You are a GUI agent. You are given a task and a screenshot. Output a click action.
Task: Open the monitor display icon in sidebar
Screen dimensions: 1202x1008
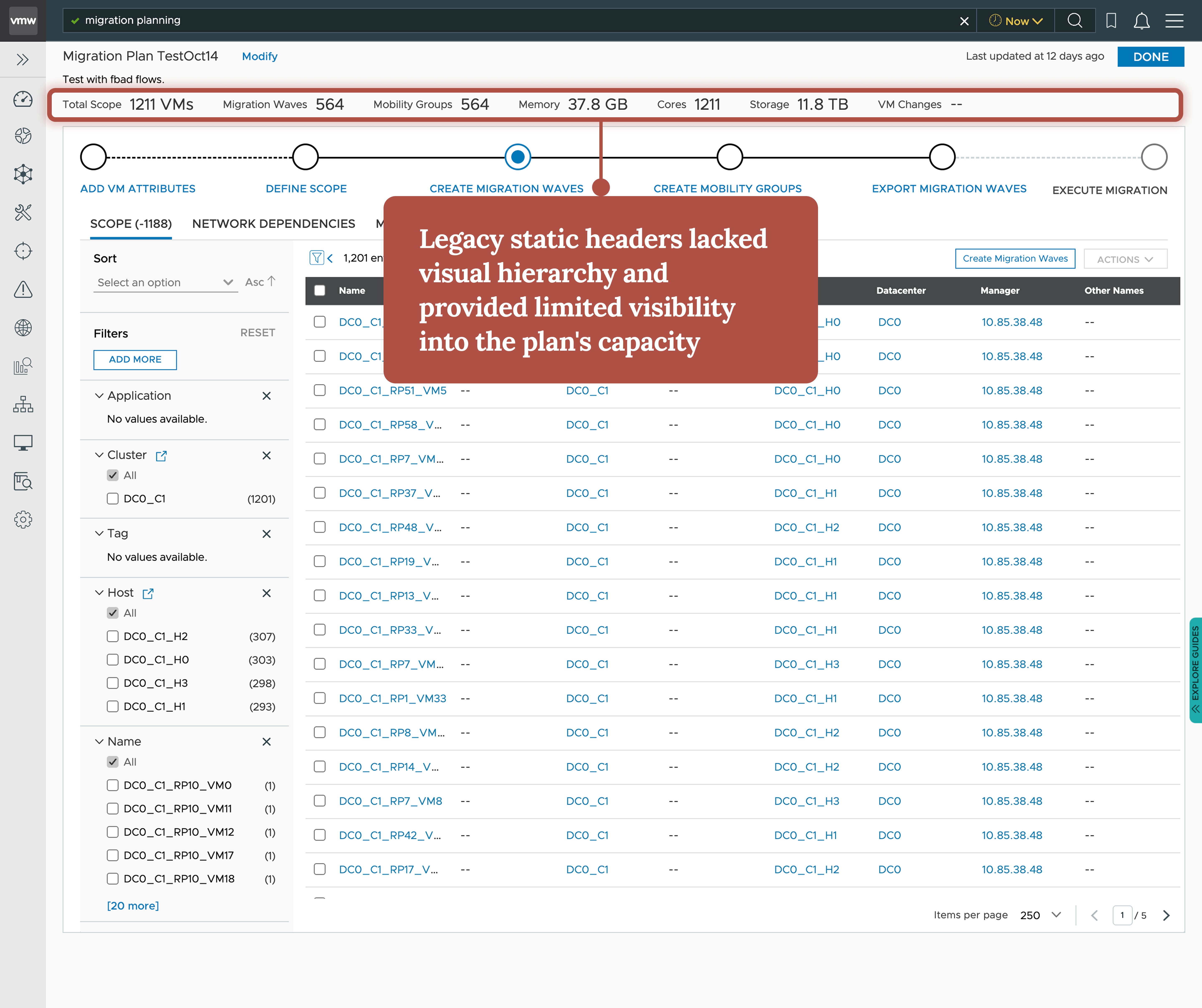pyautogui.click(x=23, y=443)
